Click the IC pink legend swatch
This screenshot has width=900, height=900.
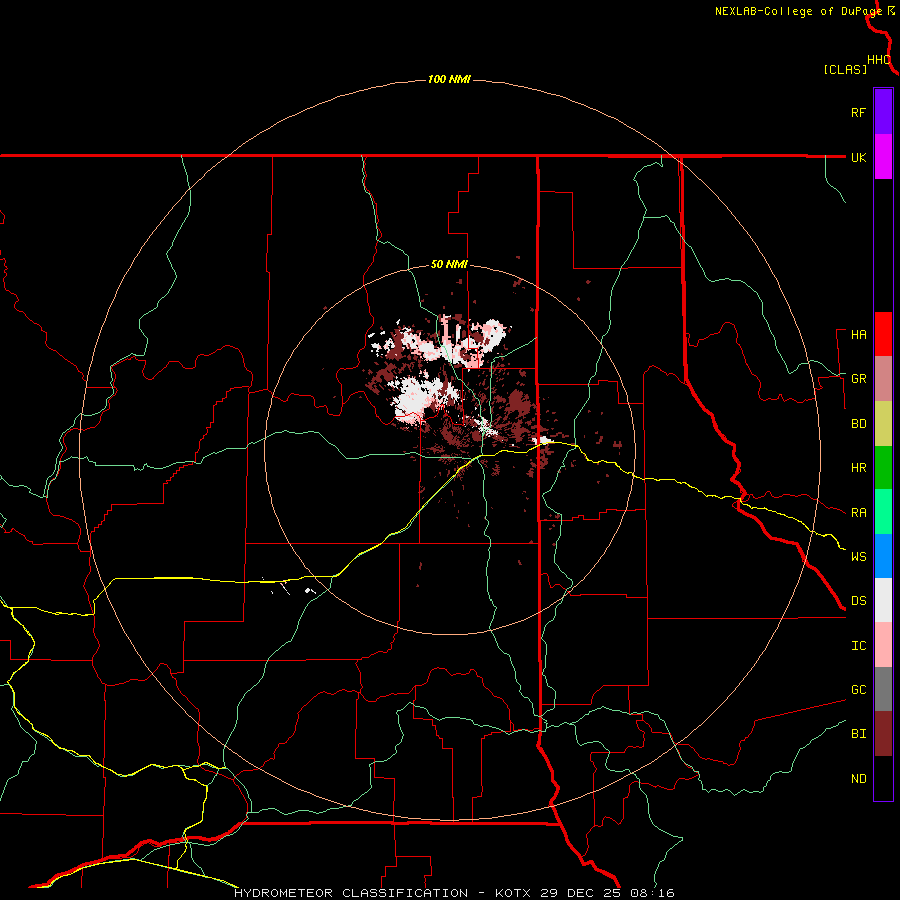pyautogui.click(x=883, y=645)
